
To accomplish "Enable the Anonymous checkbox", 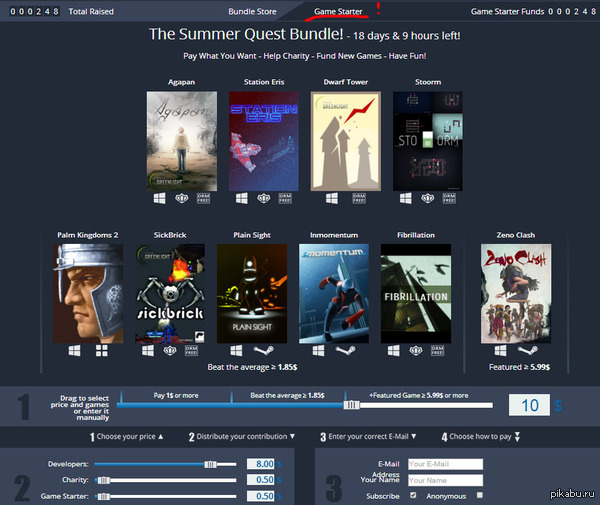I will coord(480,495).
